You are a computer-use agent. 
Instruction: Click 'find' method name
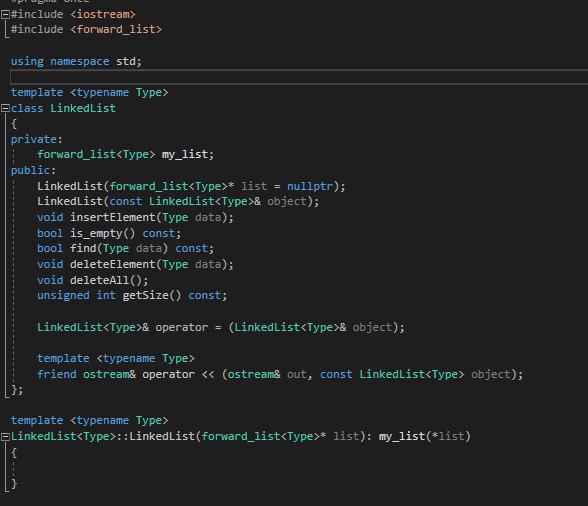[83, 248]
